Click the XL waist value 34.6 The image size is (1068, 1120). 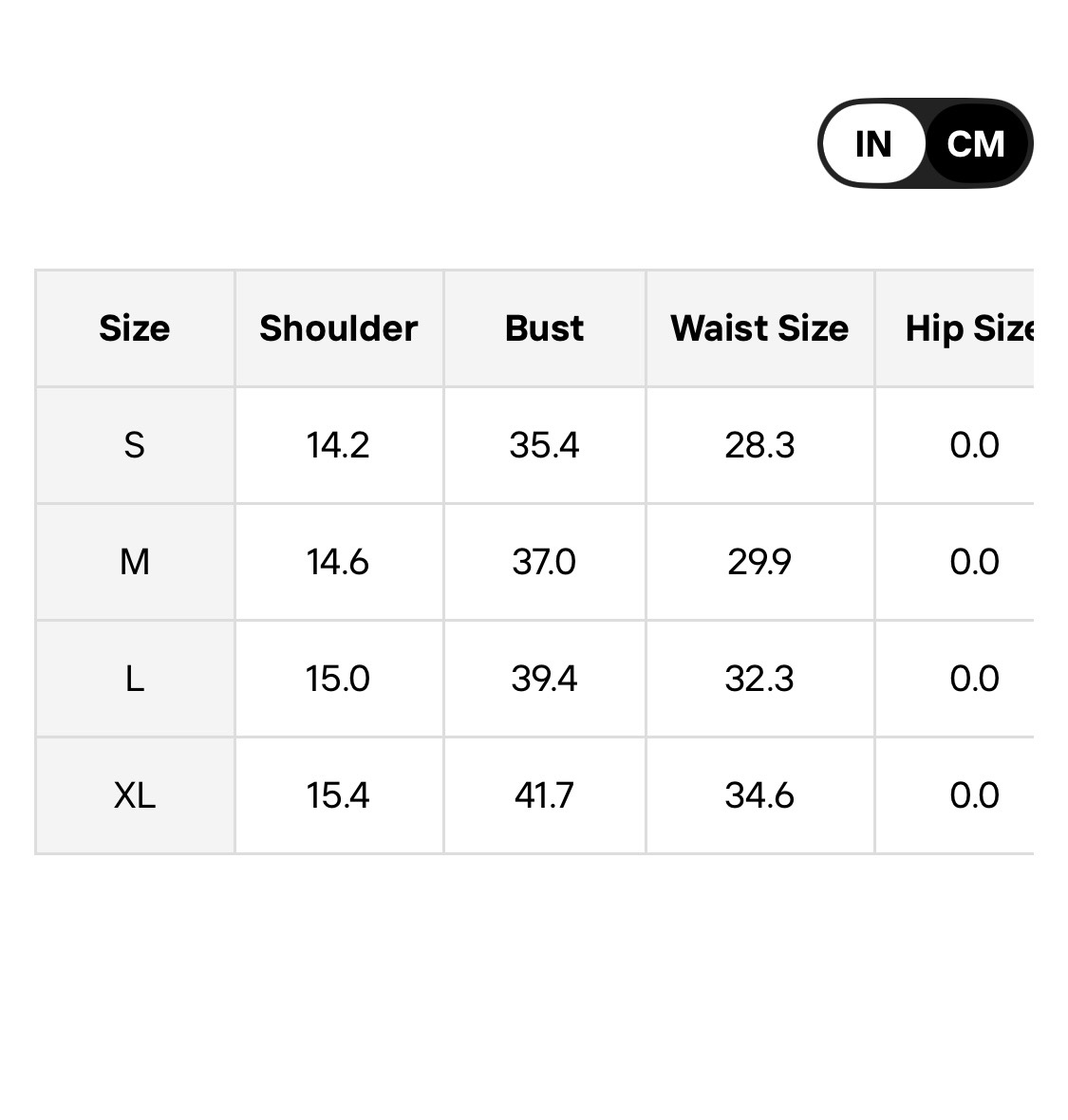tap(759, 795)
